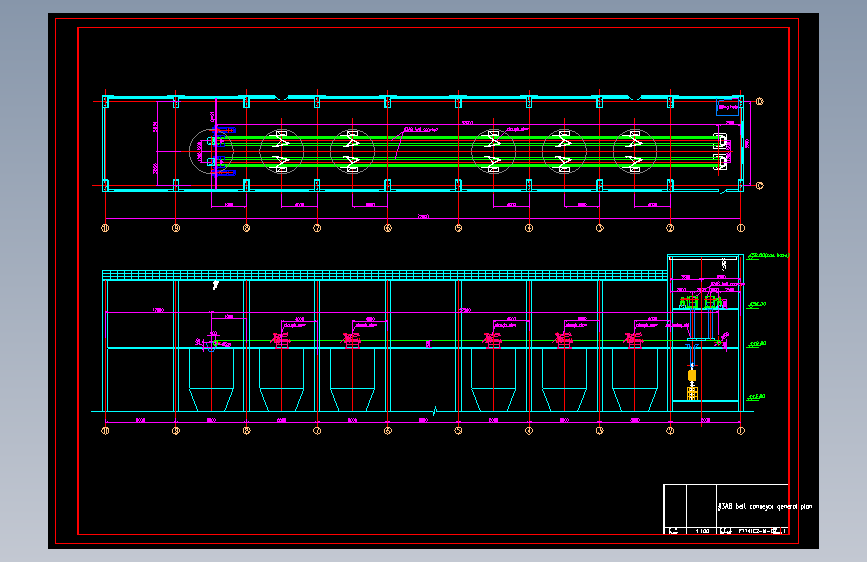
Task: Click the lowest green elevation level marker
Action: pos(756,397)
